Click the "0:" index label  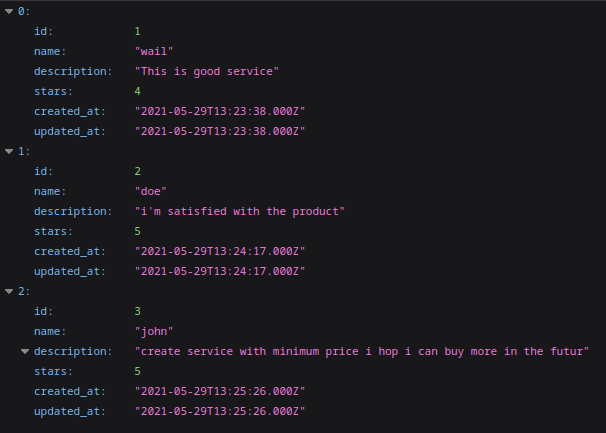coord(24,11)
